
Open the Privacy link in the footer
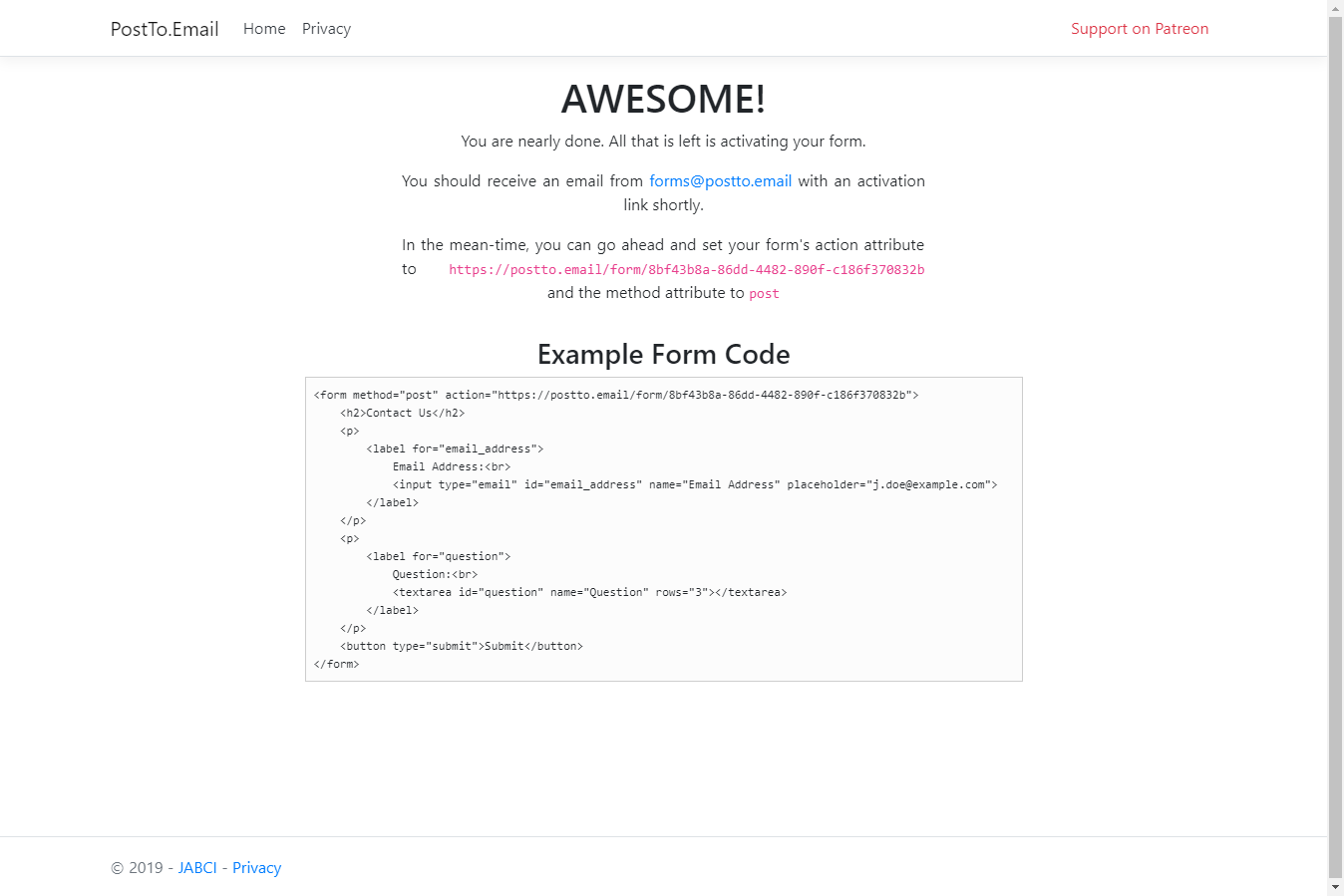[x=256, y=867]
